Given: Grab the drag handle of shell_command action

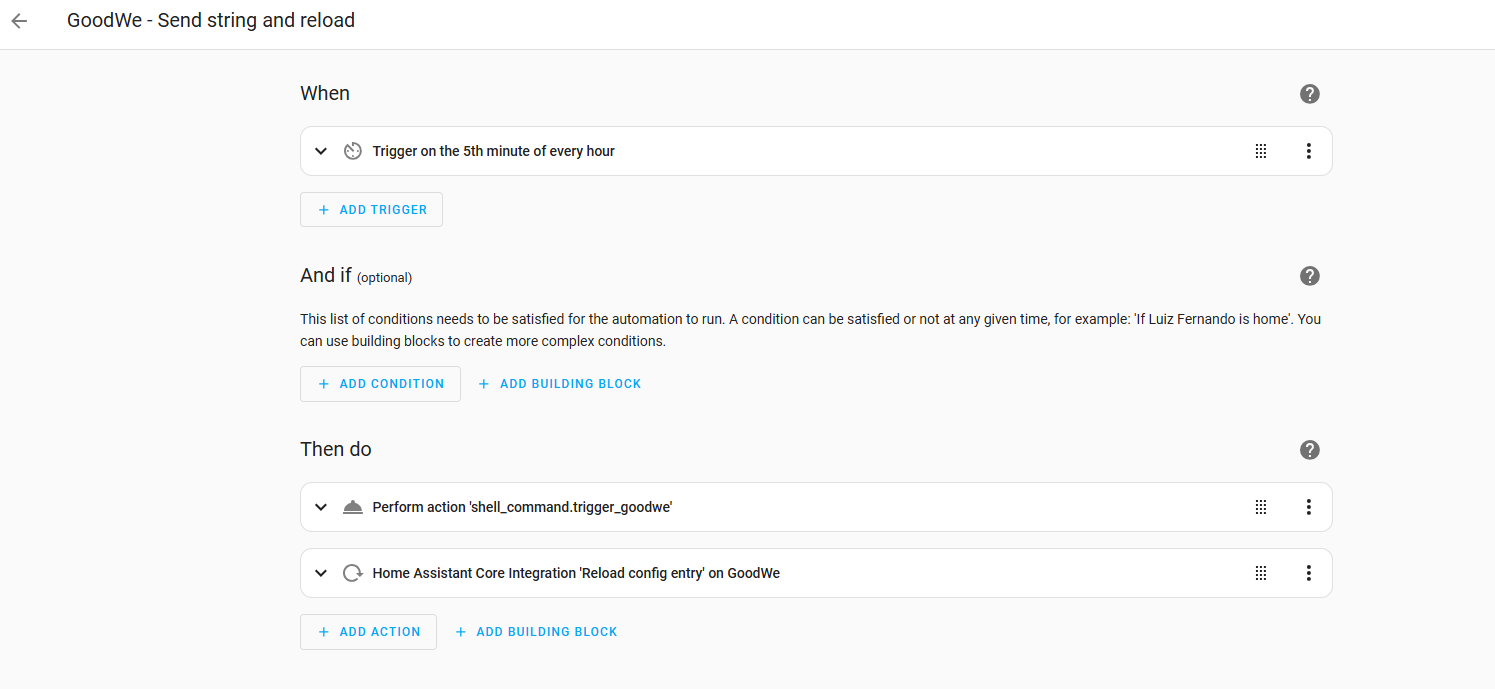Looking at the screenshot, I should [1261, 507].
